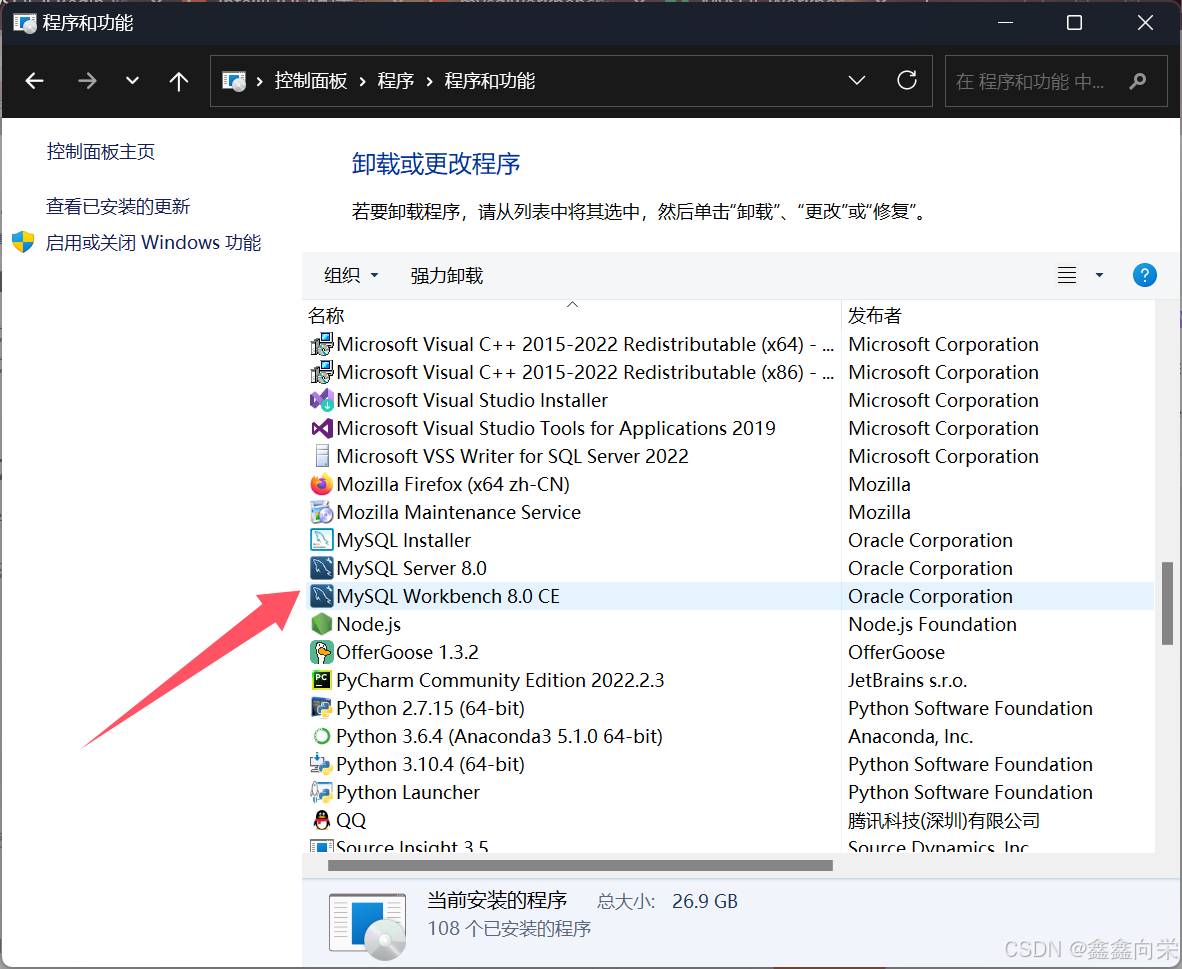Click 程序 in the breadcrumb path
1182x969 pixels.
[396, 81]
